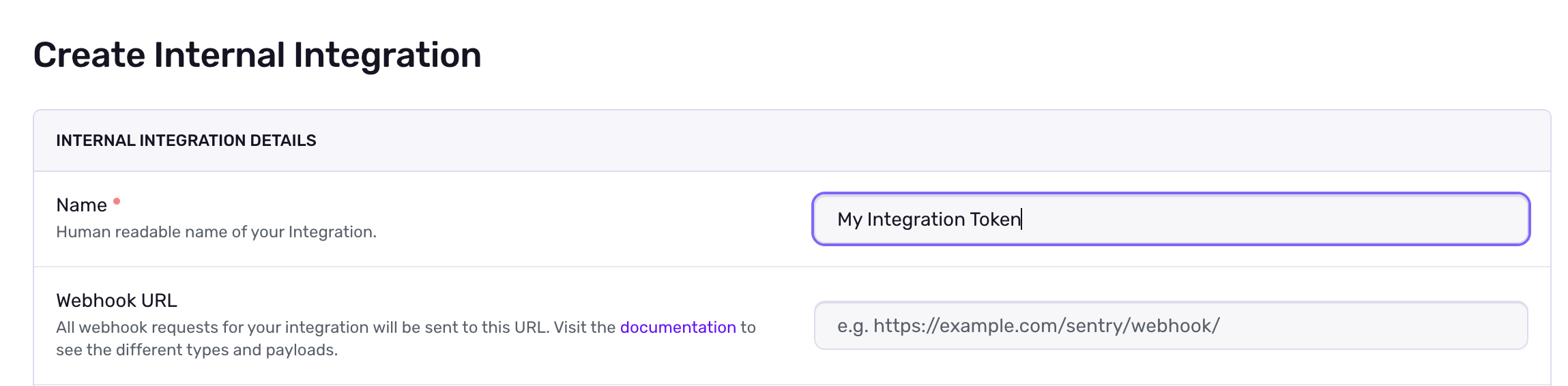Open the documentation link
This screenshot has height=386, width=1568.
[678, 327]
